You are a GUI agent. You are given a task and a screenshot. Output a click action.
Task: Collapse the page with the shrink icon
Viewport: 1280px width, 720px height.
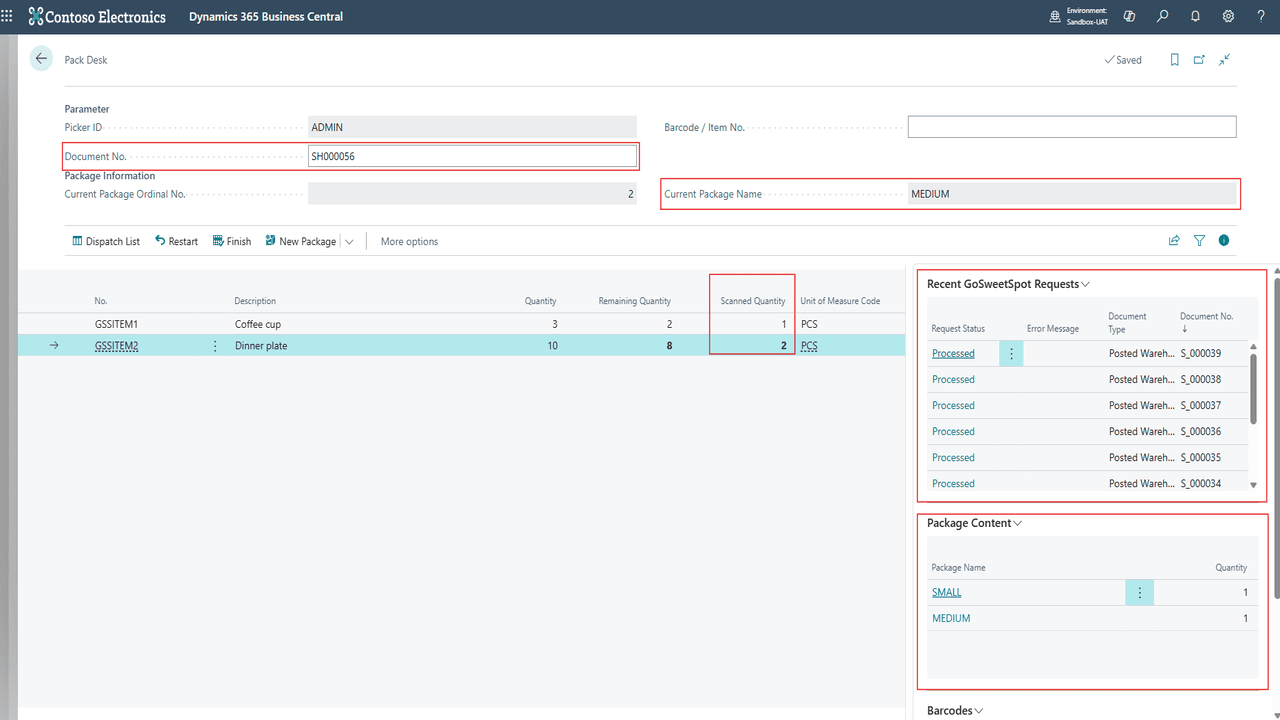(x=1224, y=60)
